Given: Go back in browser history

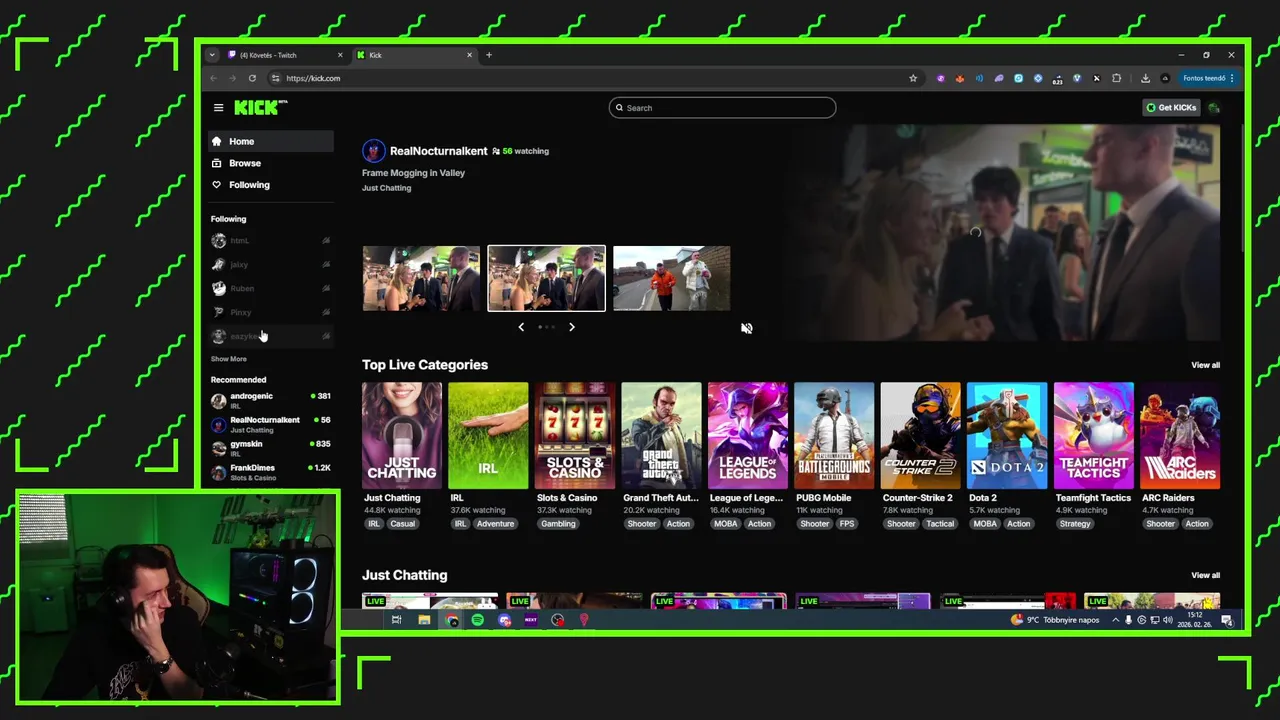Looking at the screenshot, I should click(213, 78).
